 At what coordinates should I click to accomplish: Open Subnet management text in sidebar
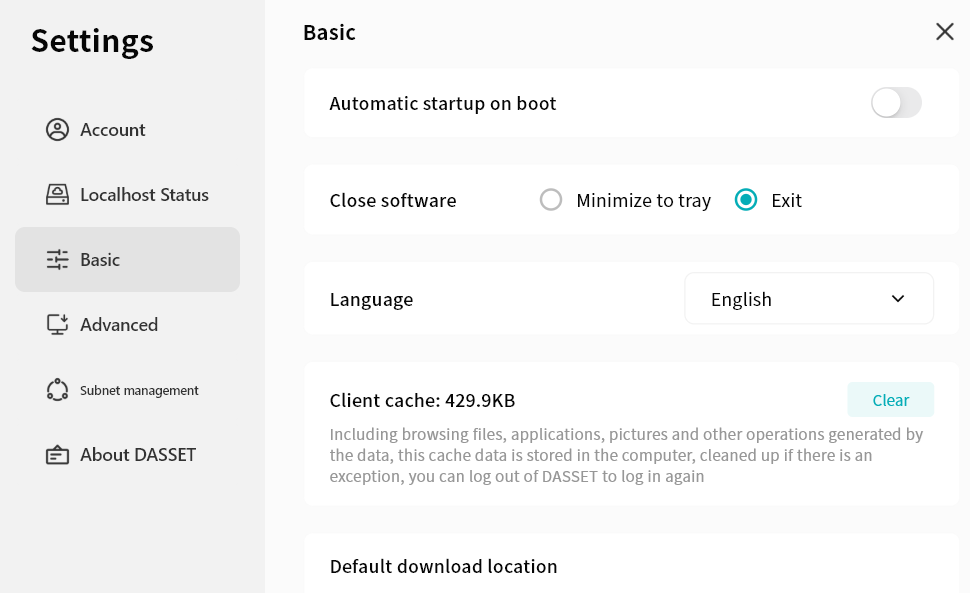tap(139, 390)
